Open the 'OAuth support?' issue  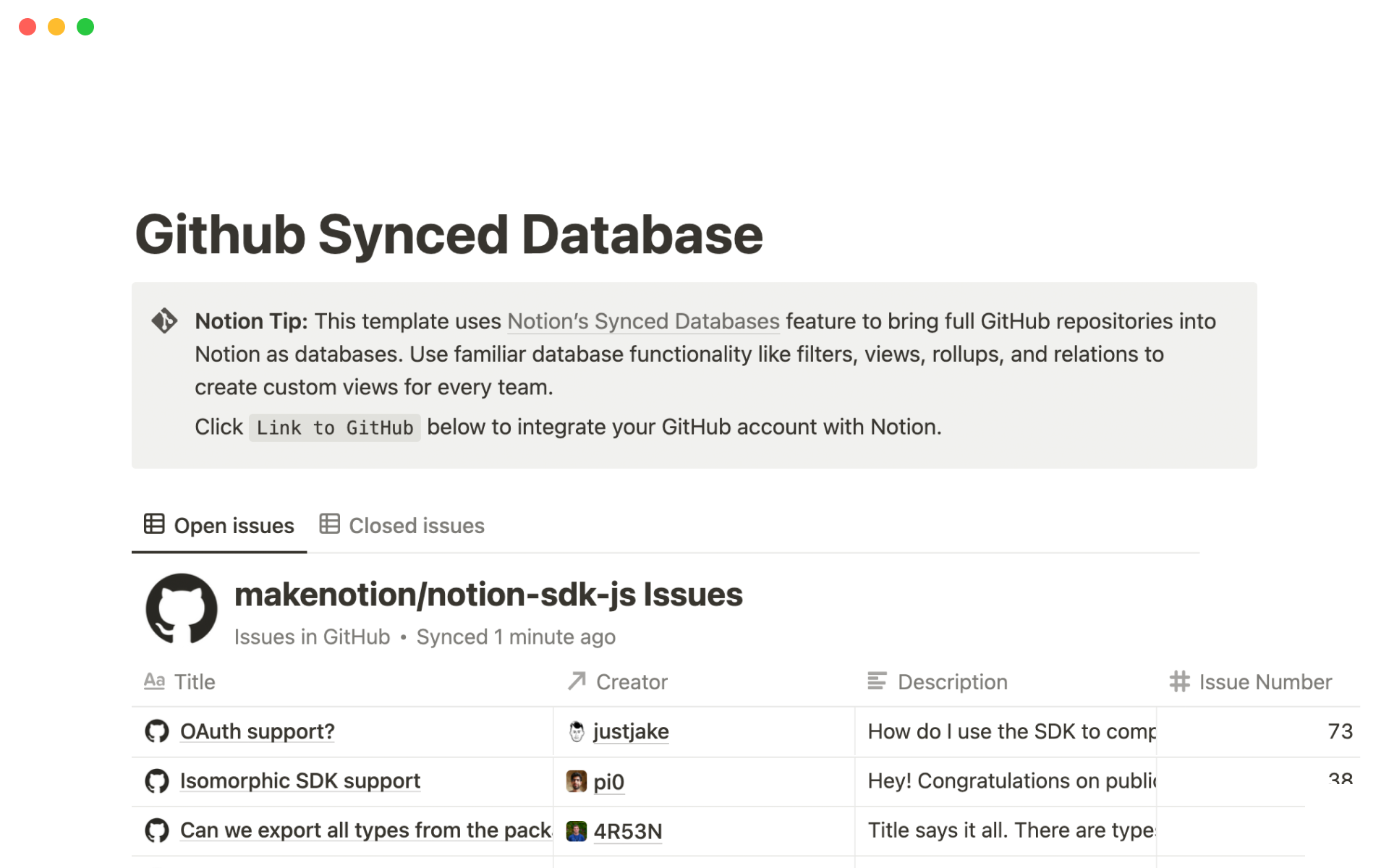[x=257, y=731]
